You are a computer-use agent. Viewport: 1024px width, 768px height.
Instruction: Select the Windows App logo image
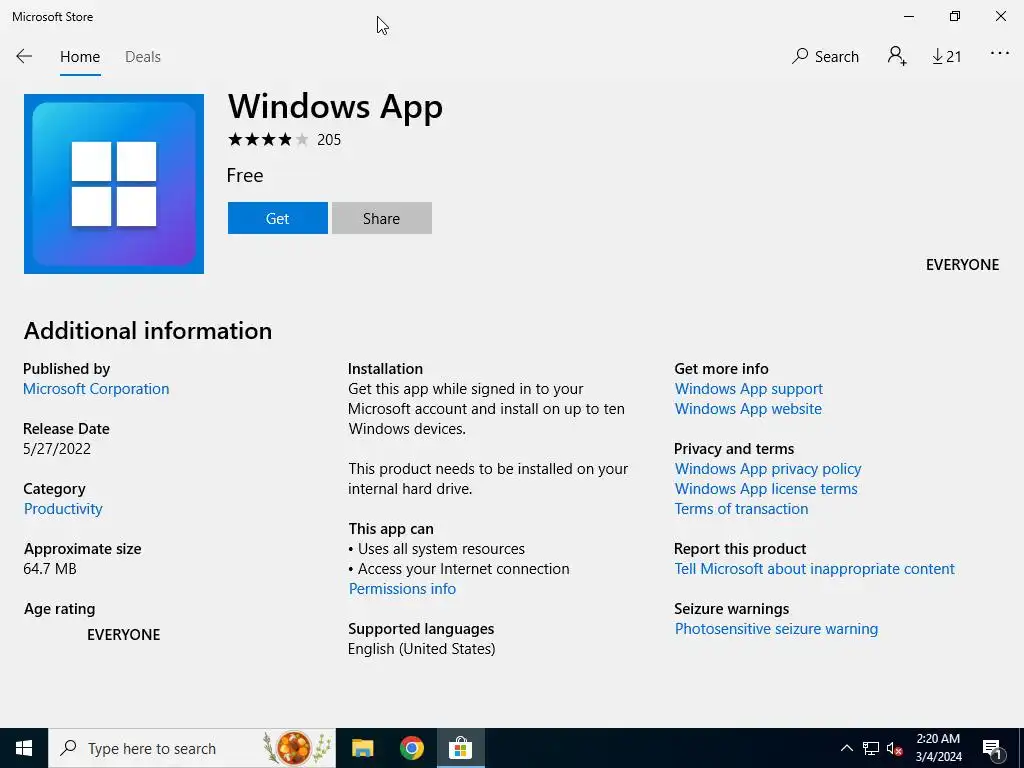[x=114, y=184]
